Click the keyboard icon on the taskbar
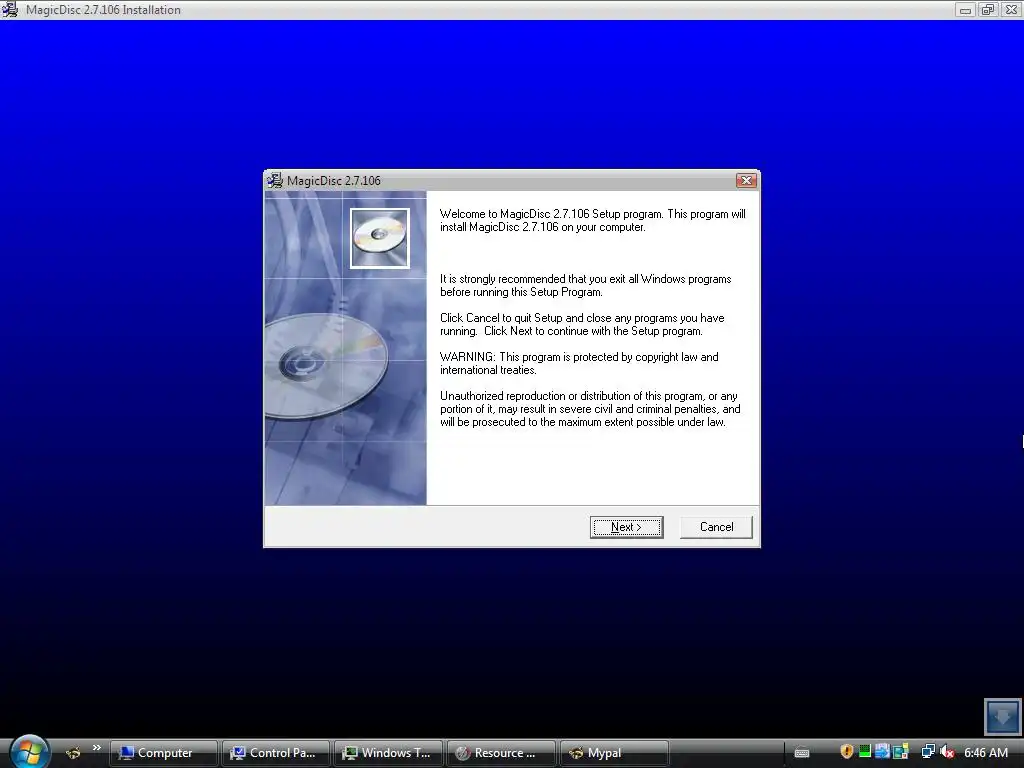The image size is (1024, 768). point(802,753)
